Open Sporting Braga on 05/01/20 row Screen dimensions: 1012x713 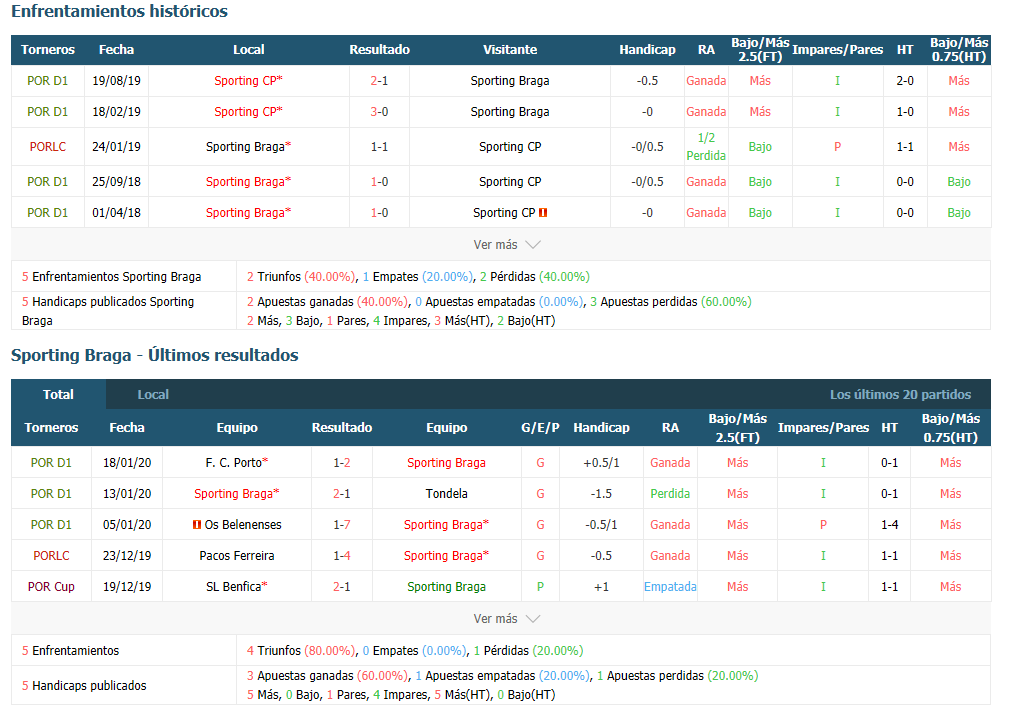[x=447, y=525]
